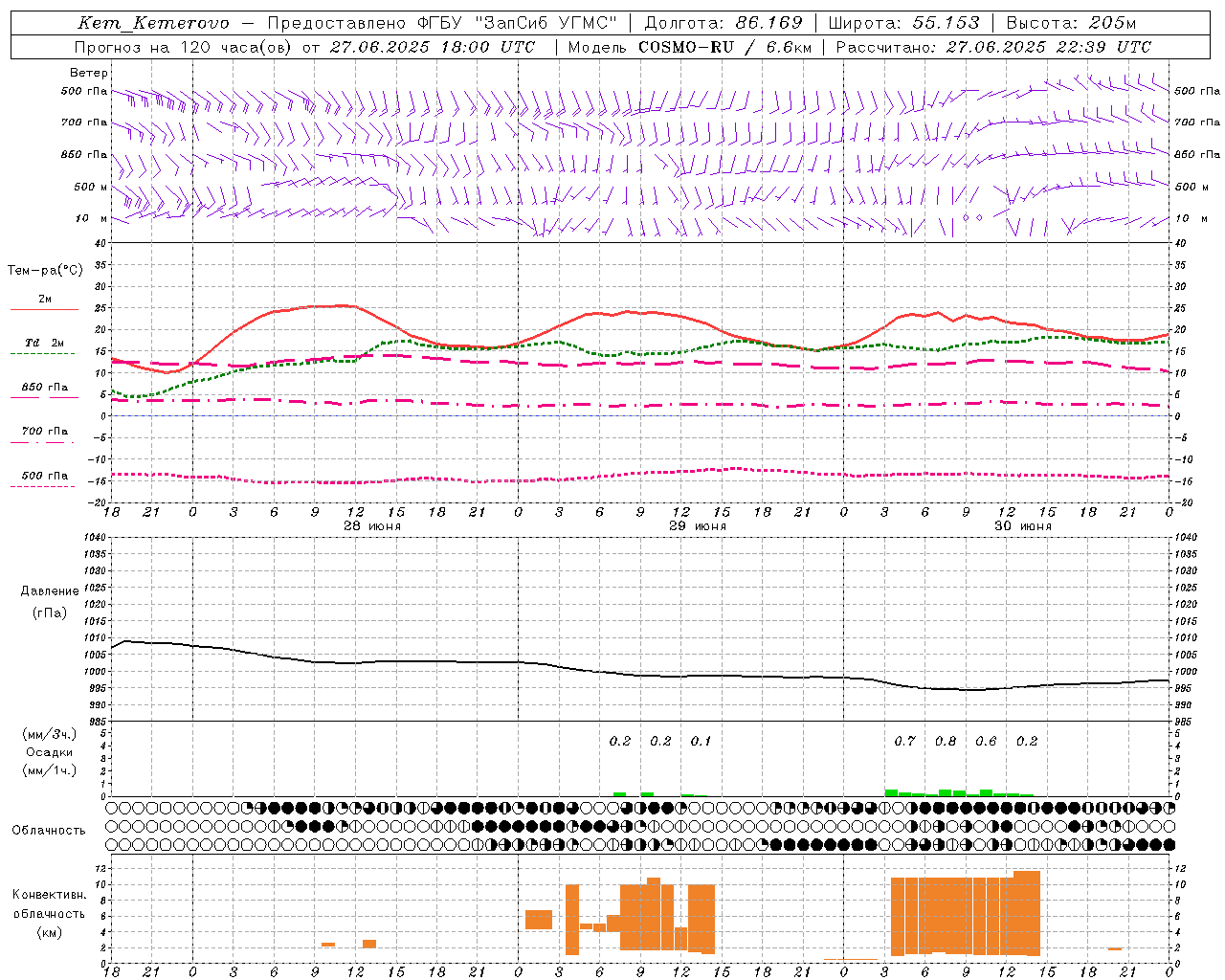Viewport: 1225px width, 980px height.
Task: Click the Рассчитано: 27.06.2025 22:39 UTC timestamp
Action: [x=993, y=47]
